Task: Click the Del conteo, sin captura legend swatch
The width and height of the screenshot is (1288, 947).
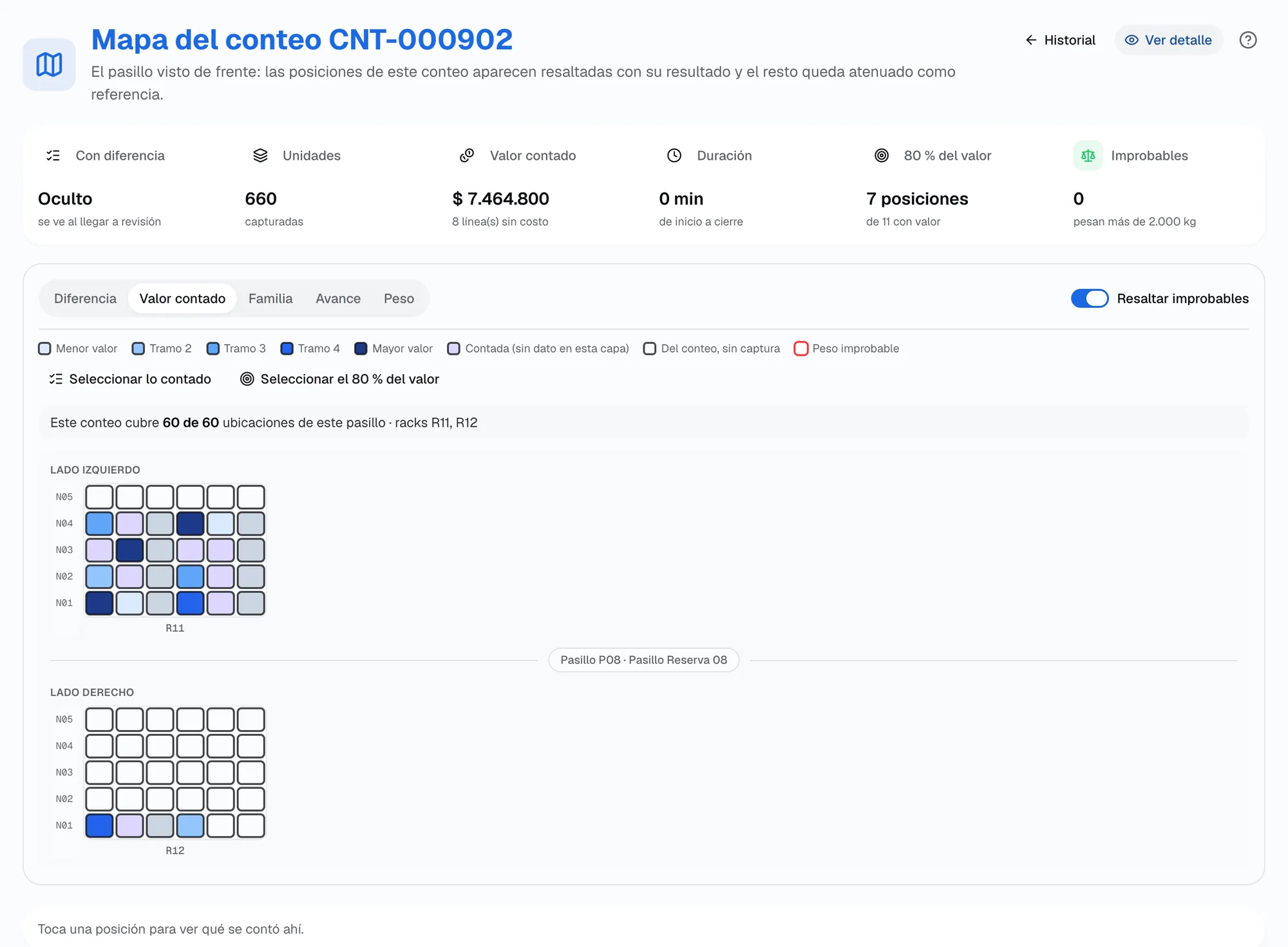Action: 650,348
